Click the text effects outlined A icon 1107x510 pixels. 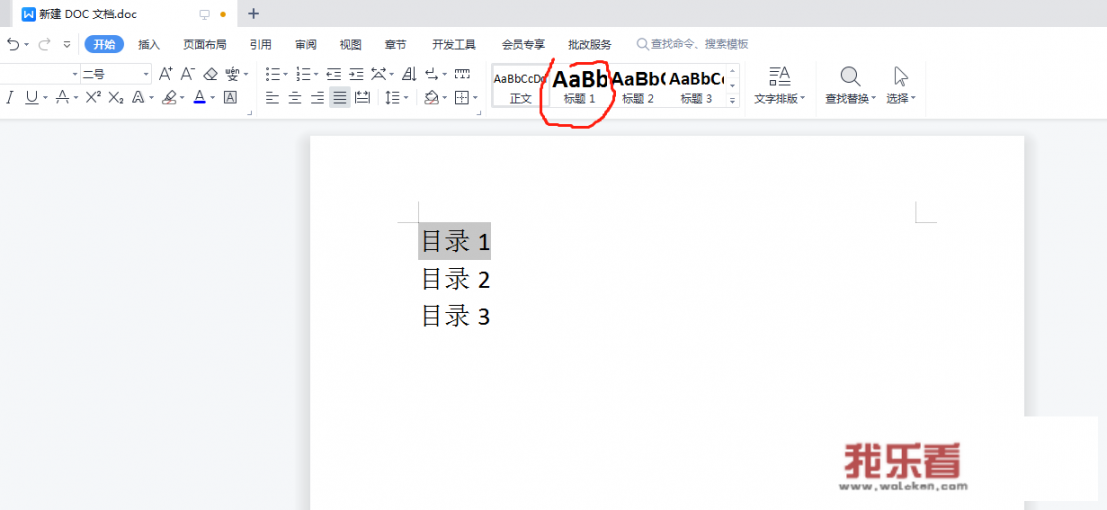pos(138,97)
